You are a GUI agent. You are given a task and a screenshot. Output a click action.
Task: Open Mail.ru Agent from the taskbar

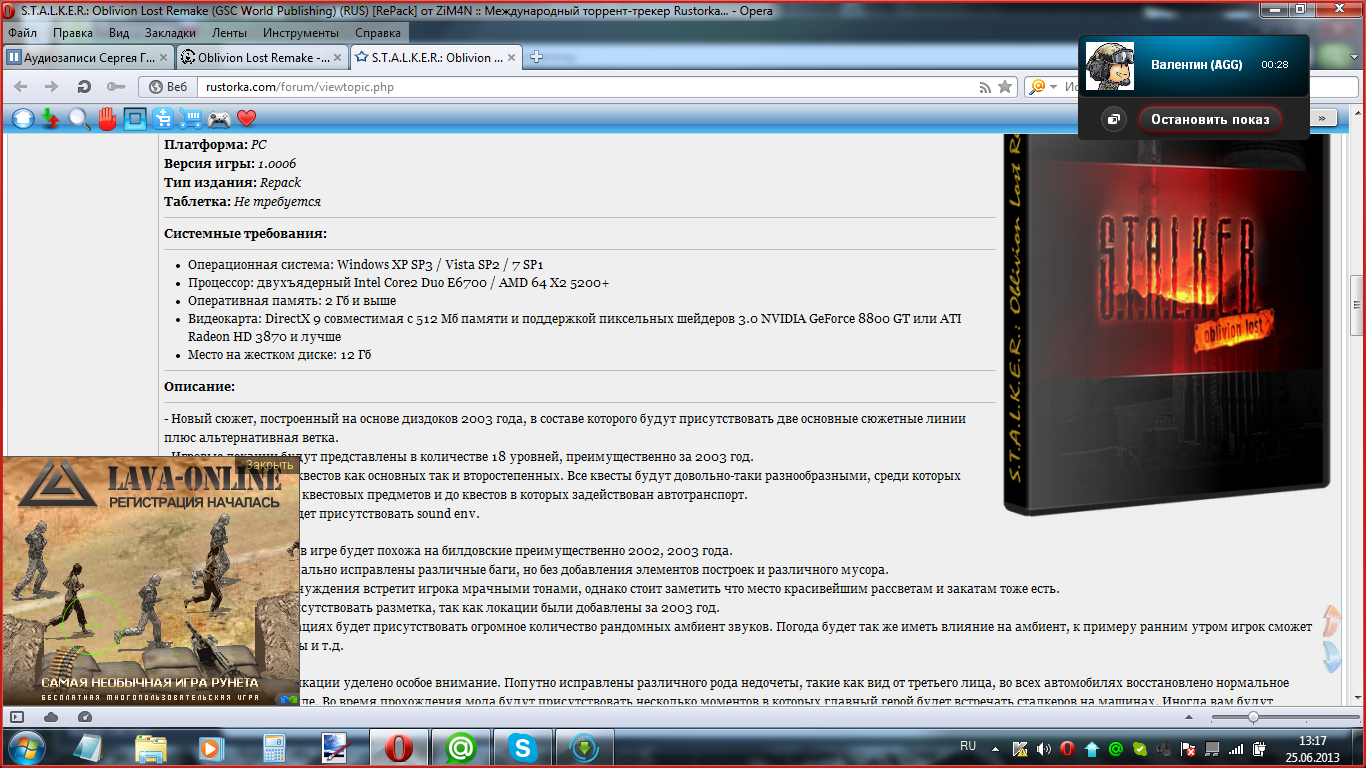(460, 747)
